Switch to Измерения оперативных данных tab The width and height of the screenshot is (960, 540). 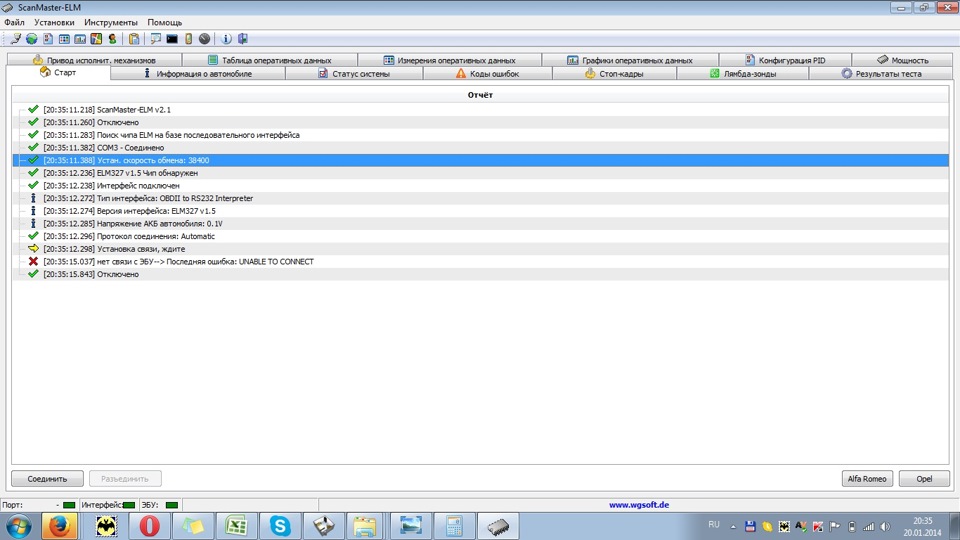(449, 60)
